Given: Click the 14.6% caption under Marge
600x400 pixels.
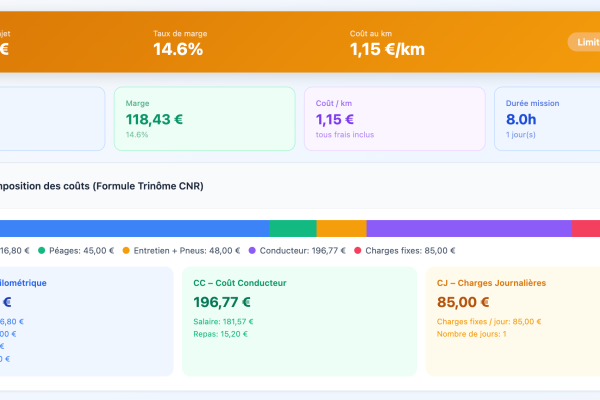Looking at the screenshot, I should click(x=137, y=135).
